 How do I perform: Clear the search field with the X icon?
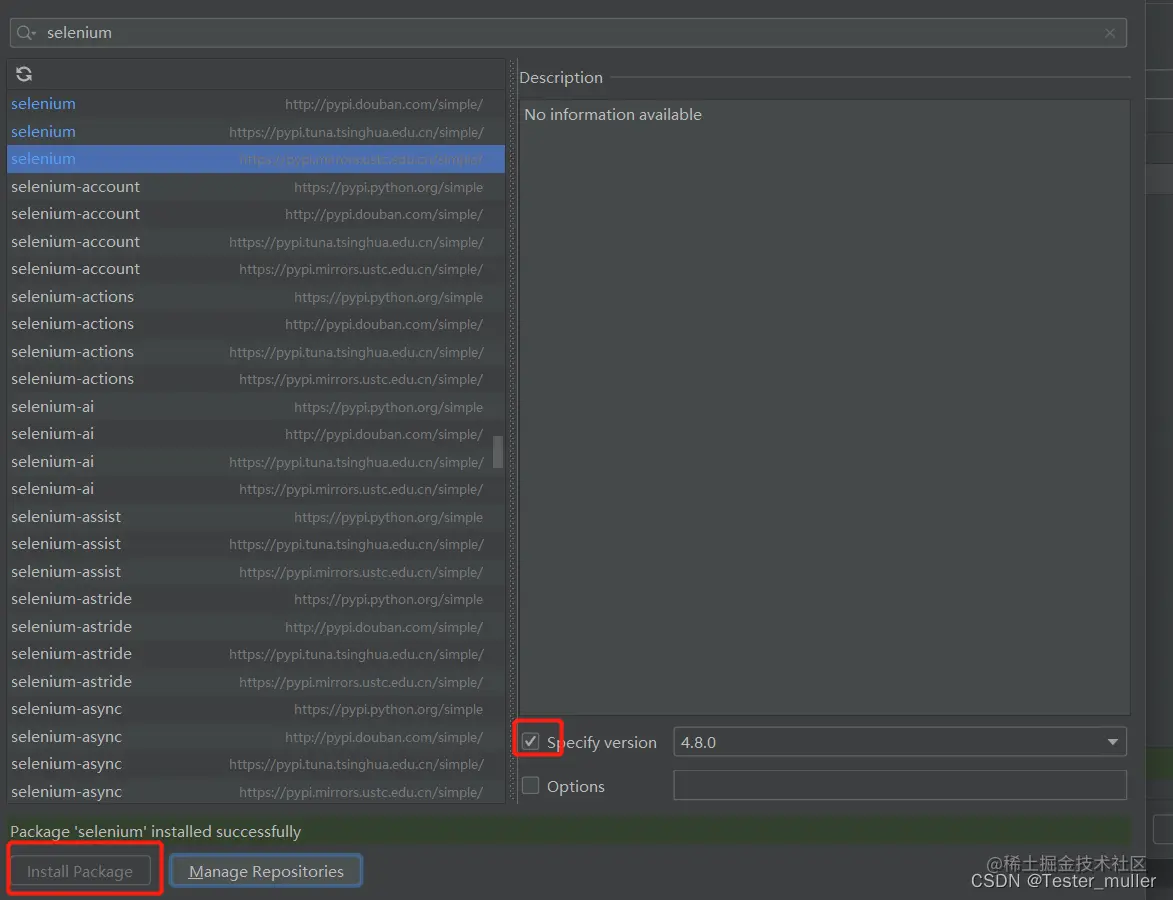[1109, 33]
